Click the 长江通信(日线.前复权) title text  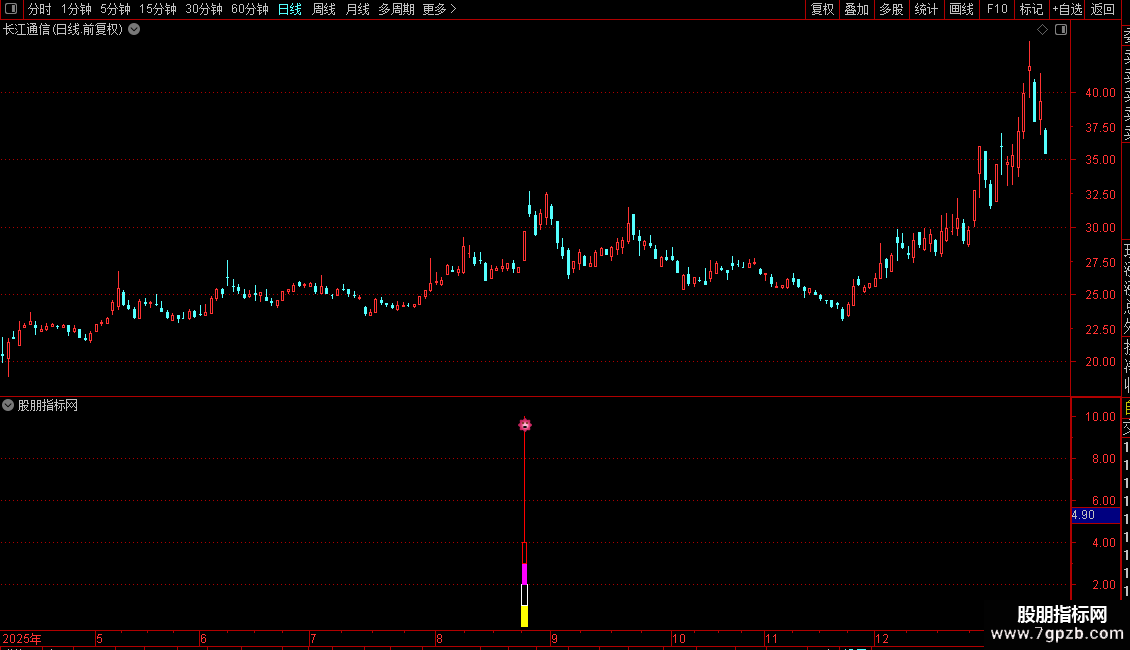(63, 30)
